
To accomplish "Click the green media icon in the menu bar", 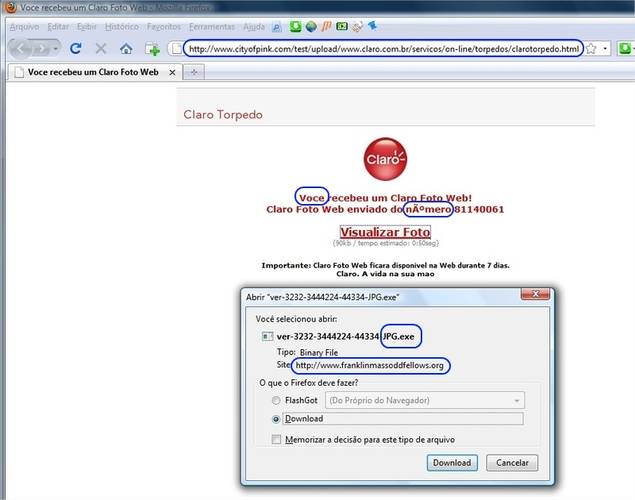I will [x=342, y=27].
